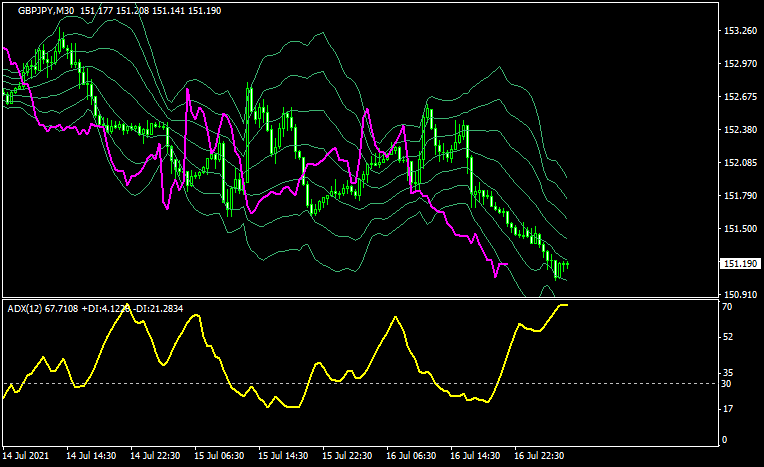Click the 15 Jul 06:30 time label
Image resolution: width=764 pixels, height=467 pixels.
click(x=219, y=456)
